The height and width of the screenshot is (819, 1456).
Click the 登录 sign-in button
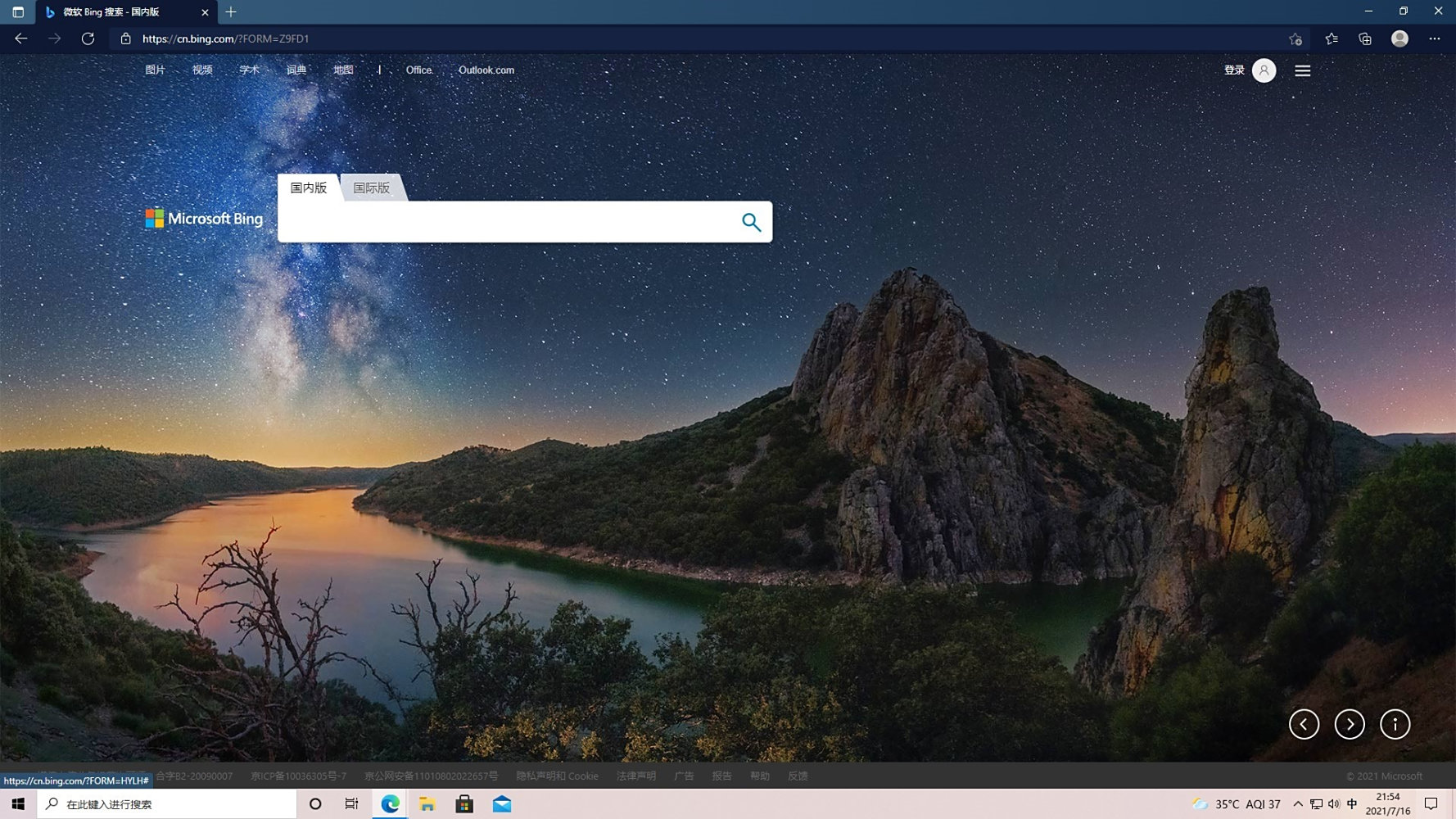point(1234,70)
